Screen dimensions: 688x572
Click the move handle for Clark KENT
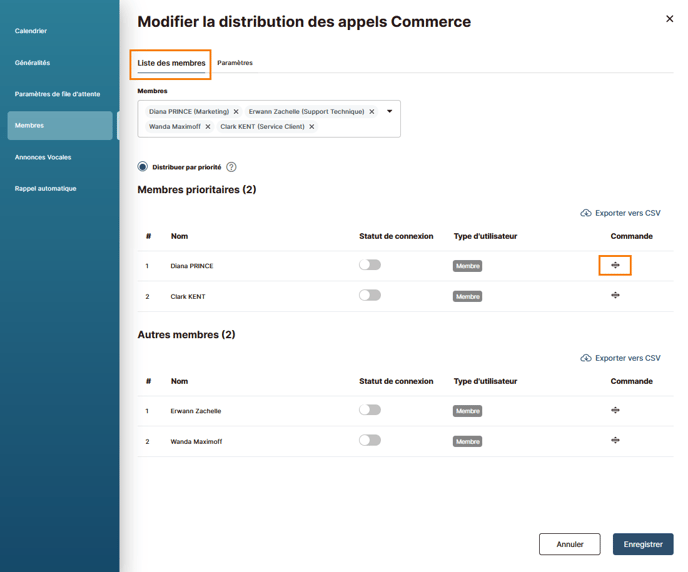point(615,295)
